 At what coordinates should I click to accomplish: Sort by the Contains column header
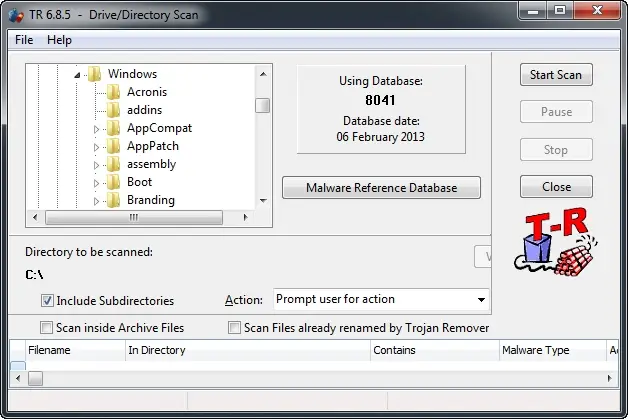click(435, 350)
